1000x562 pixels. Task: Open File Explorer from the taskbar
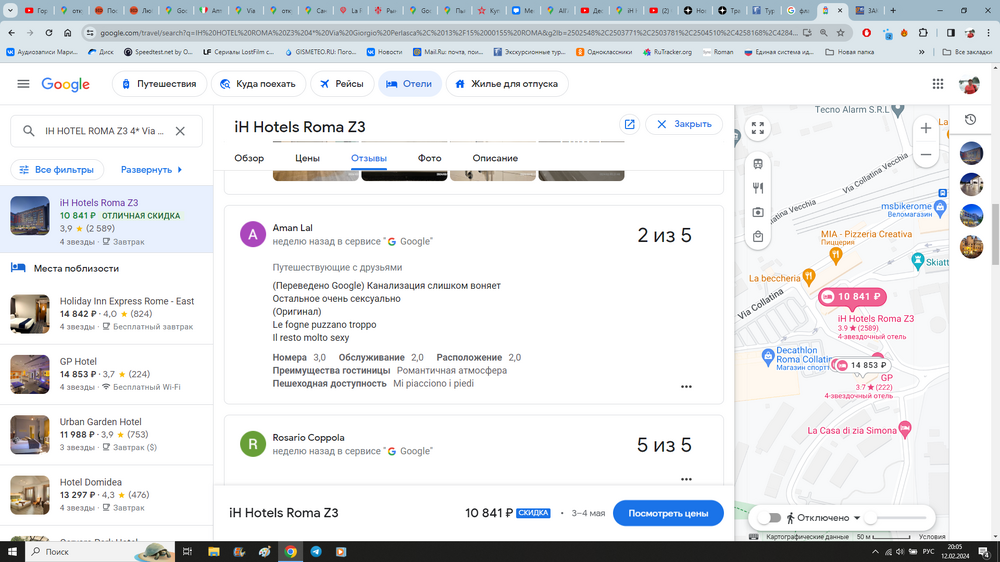(214, 552)
